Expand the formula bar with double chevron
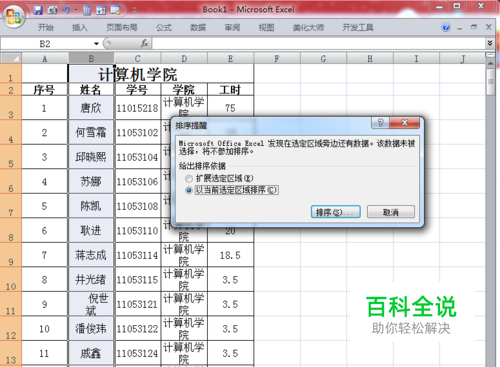 click(x=490, y=43)
